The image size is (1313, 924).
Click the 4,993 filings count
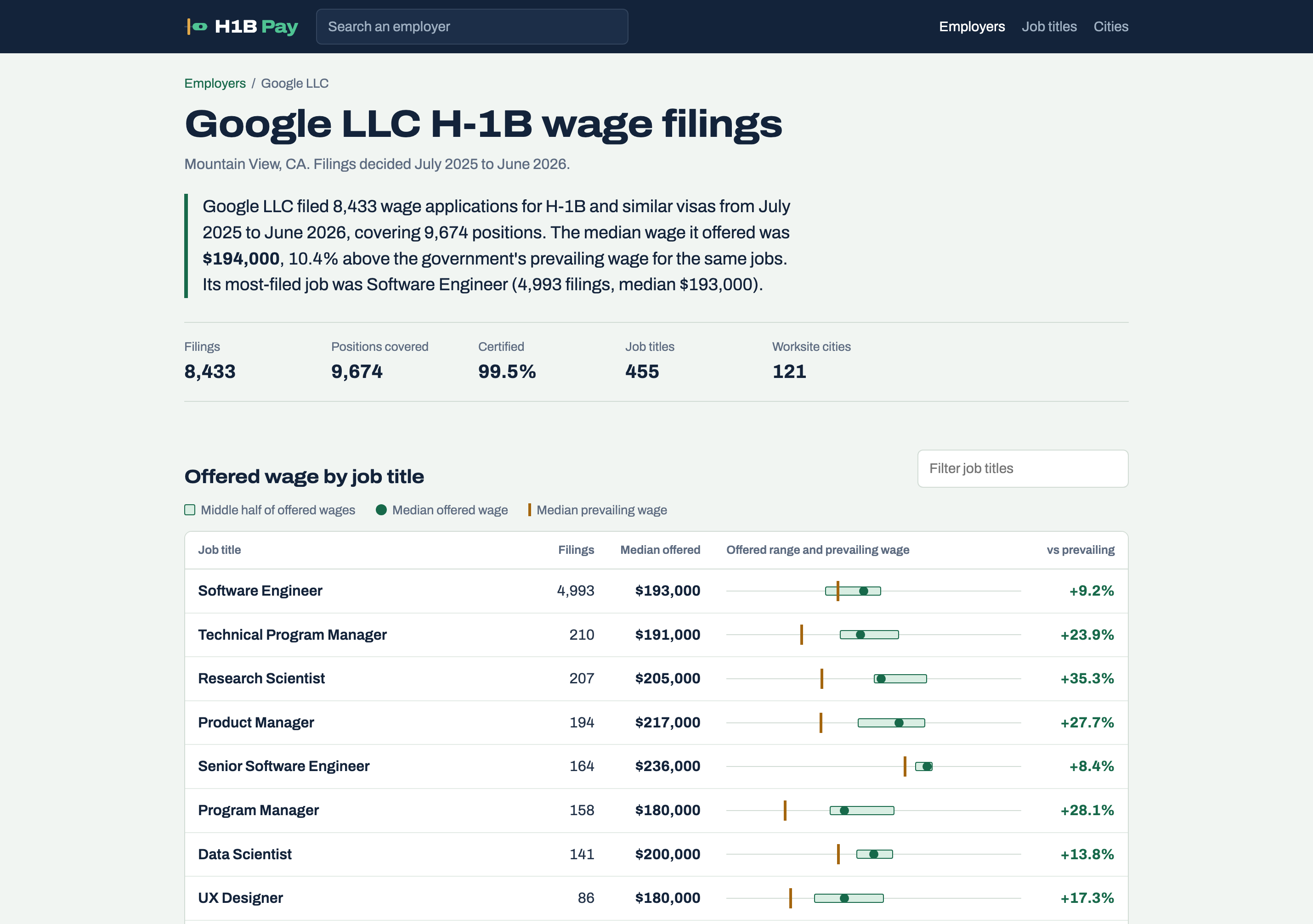575,591
